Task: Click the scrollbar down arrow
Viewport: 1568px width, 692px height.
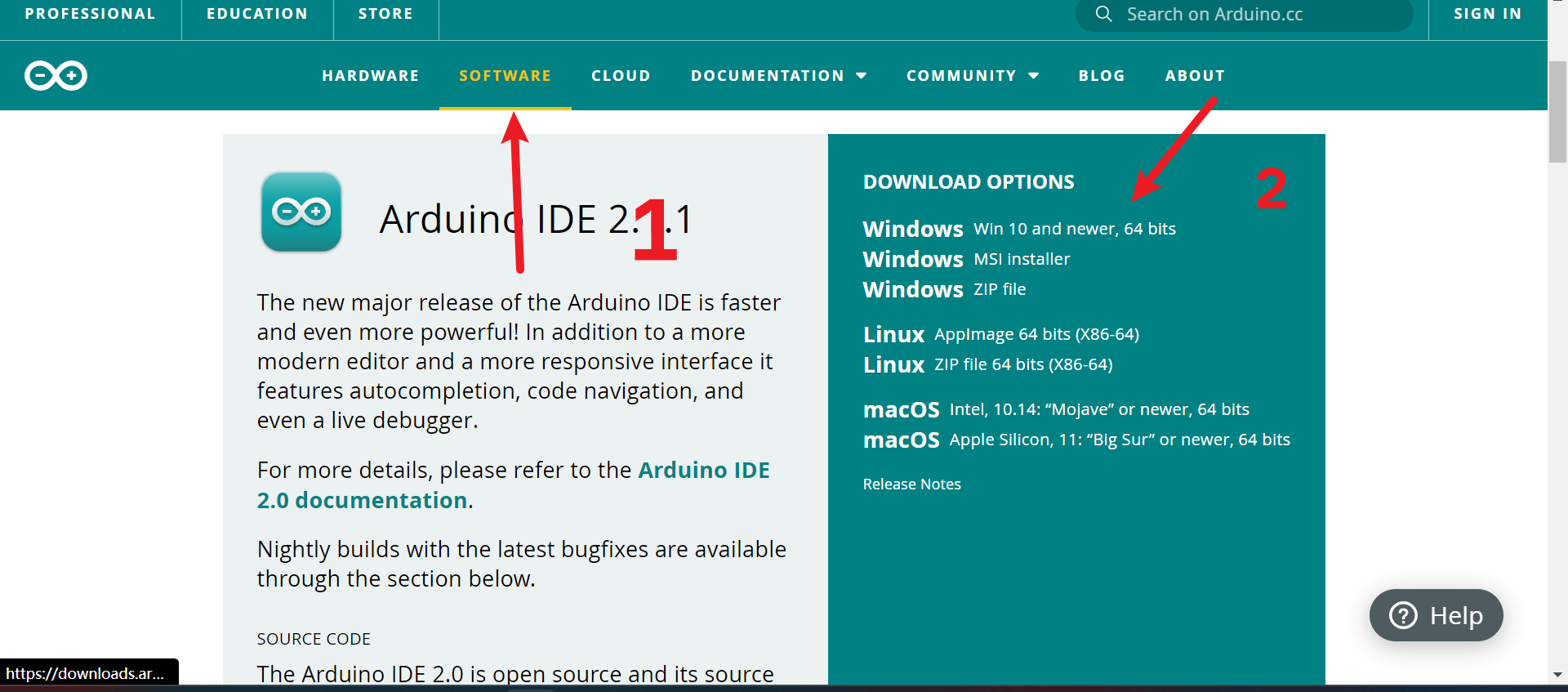Action: point(1557,675)
